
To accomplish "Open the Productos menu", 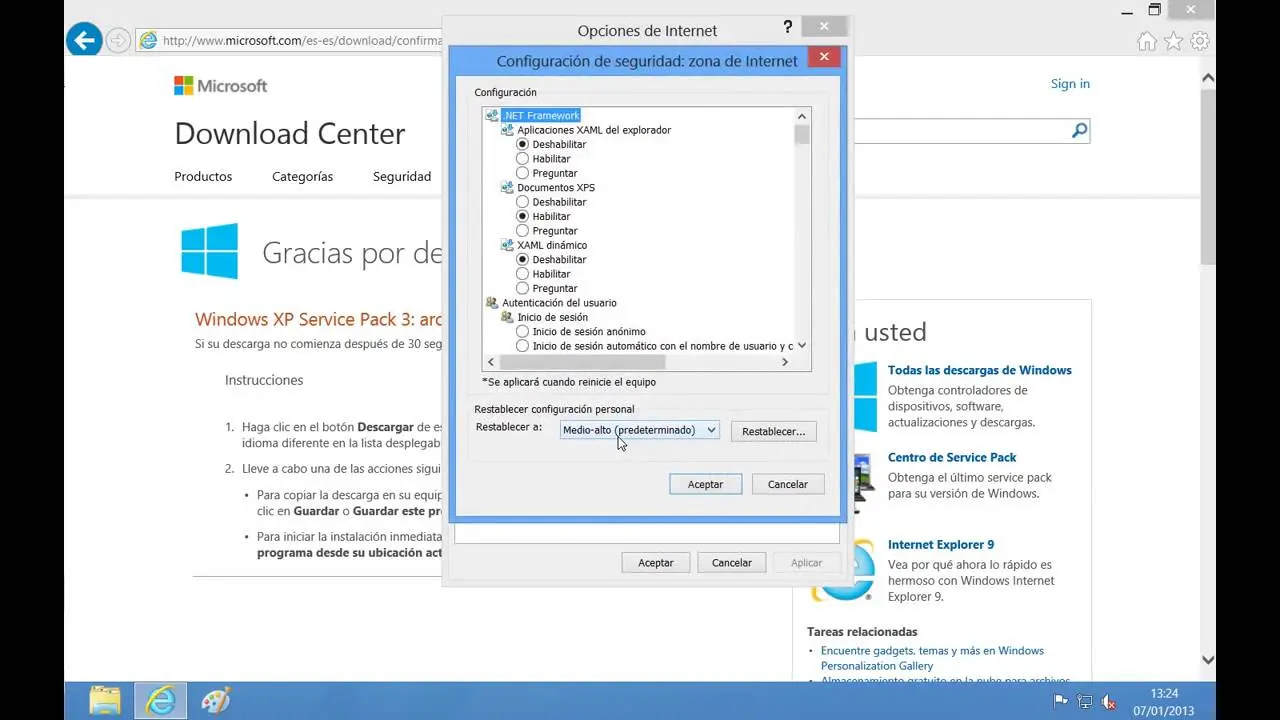I will point(203,176).
